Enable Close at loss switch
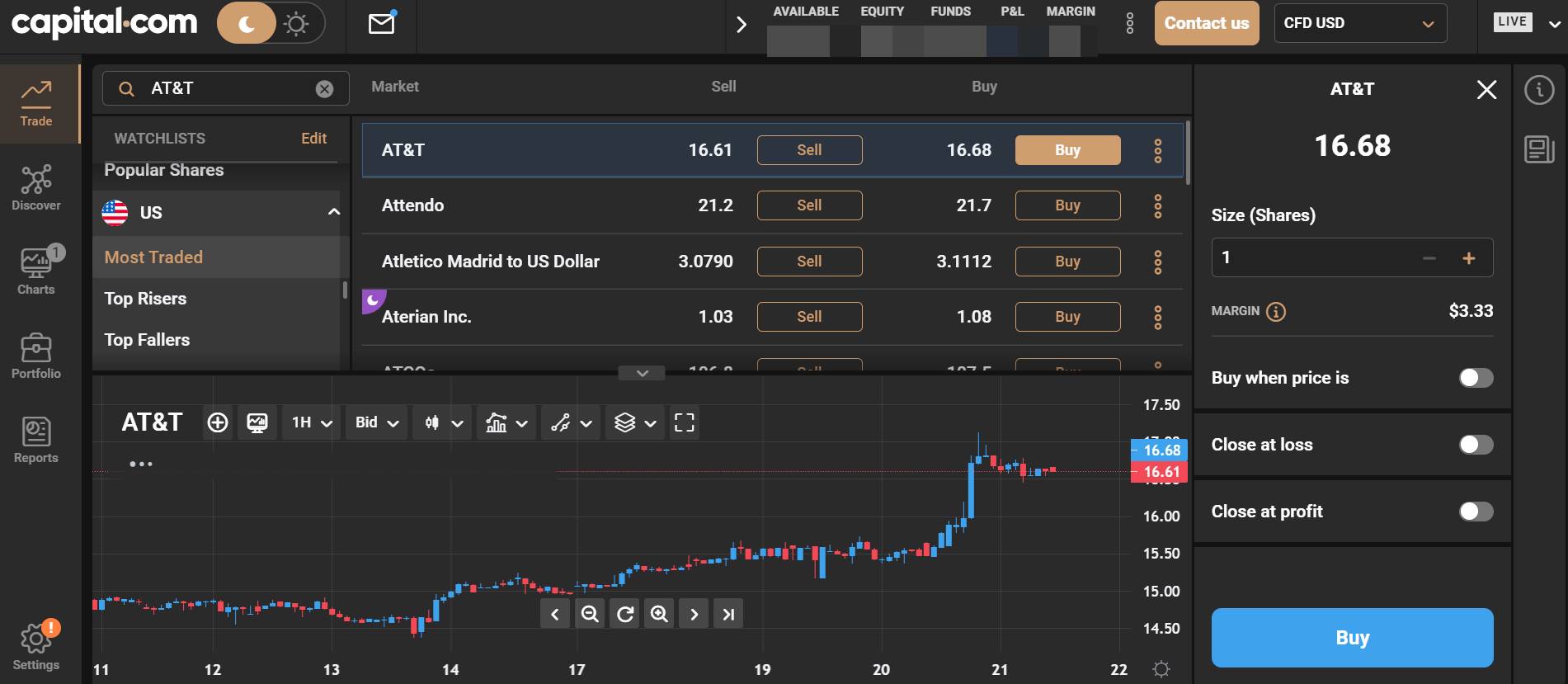1568x684 pixels. click(1476, 445)
